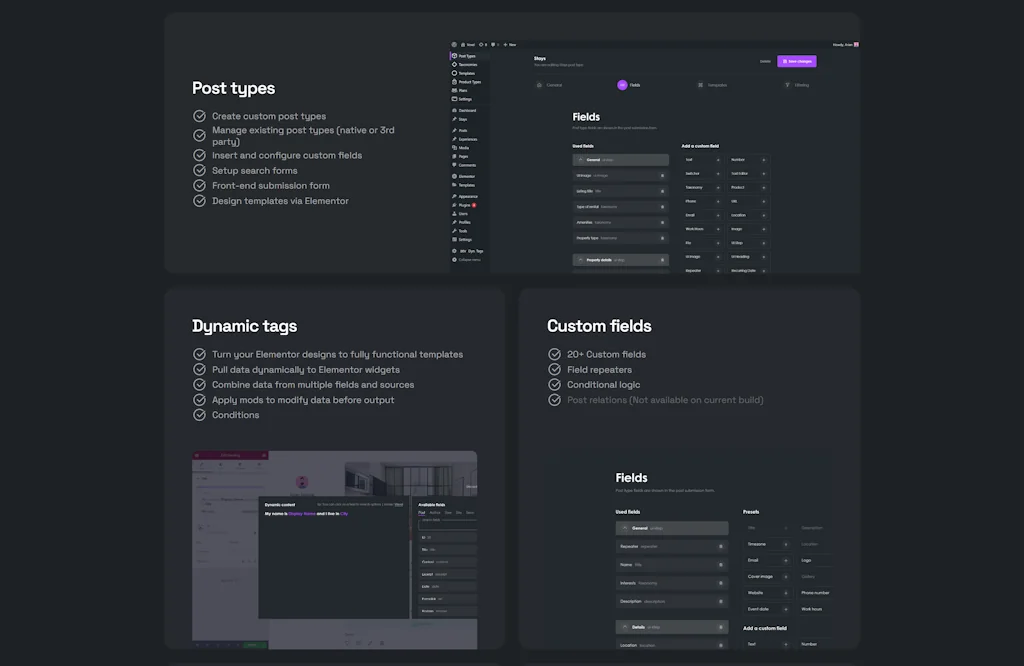This screenshot has height=666, width=1024.
Task: Remove the Repeater field using trash icon
Action: point(721,546)
